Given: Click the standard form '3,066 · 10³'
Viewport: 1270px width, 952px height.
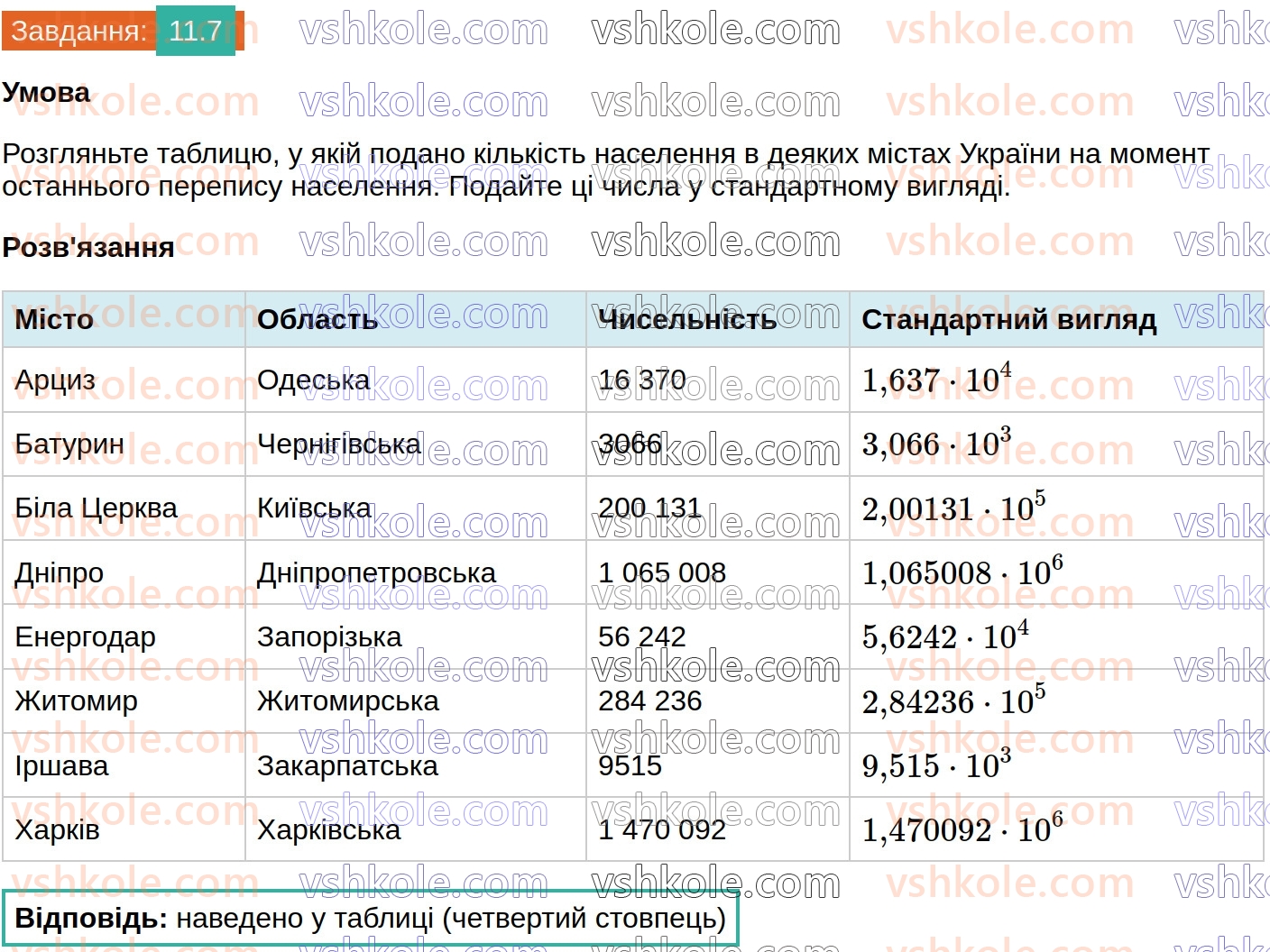Looking at the screenshot, I should pyautogui.click(x=936, y=443).
